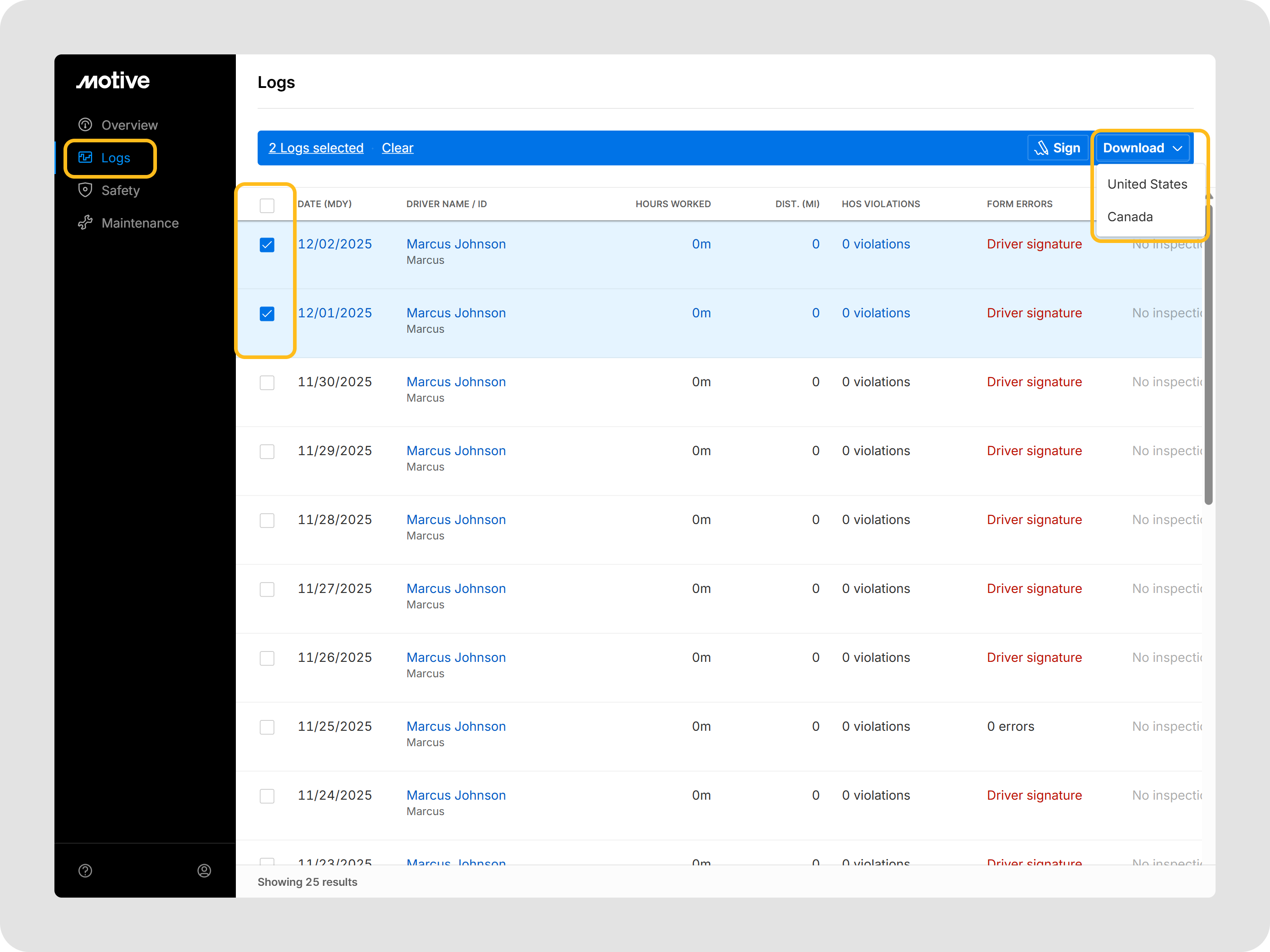Click the Sign pen icon button
Viewport: 1270px width, 952px height.
pos(1058,148)
